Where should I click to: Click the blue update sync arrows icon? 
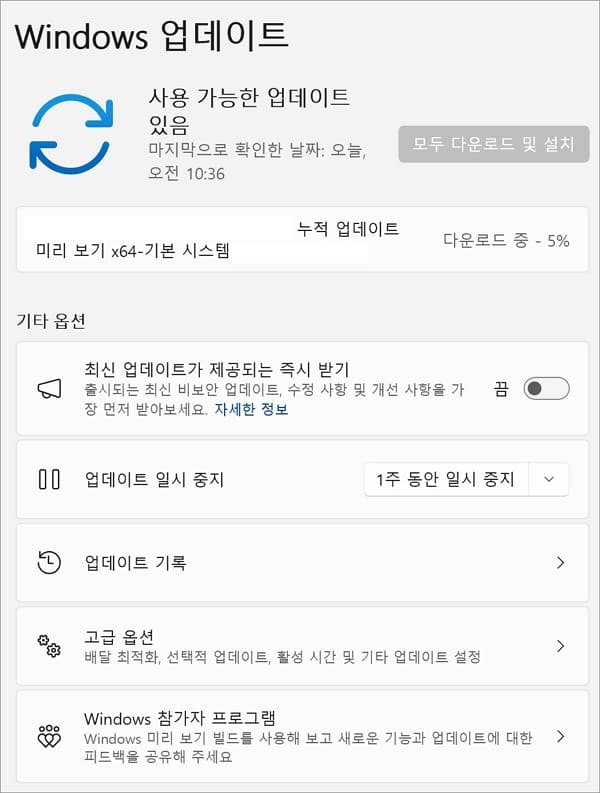pos(71,134)
